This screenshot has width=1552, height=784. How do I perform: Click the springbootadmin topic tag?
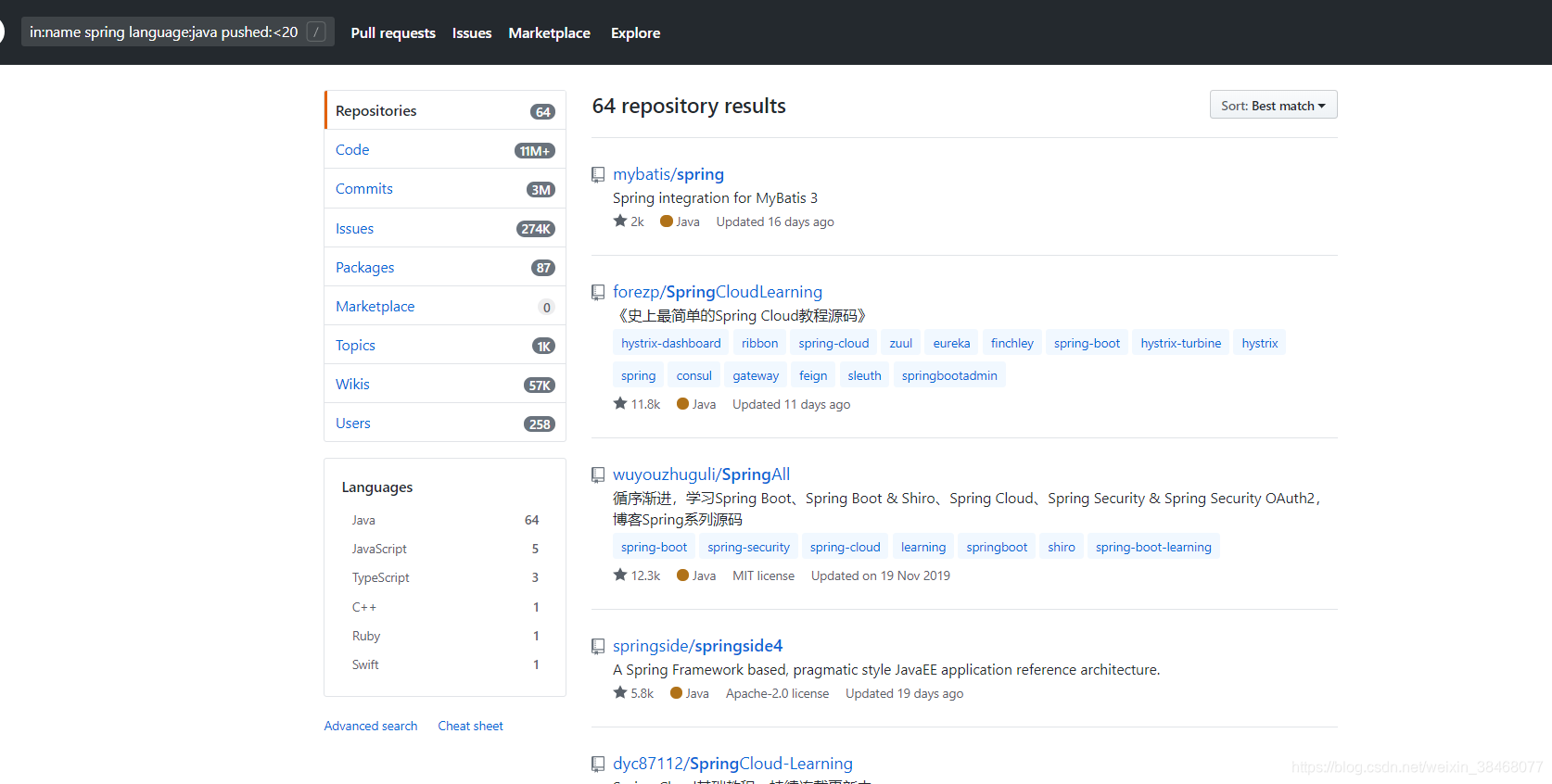coord(949,375)
